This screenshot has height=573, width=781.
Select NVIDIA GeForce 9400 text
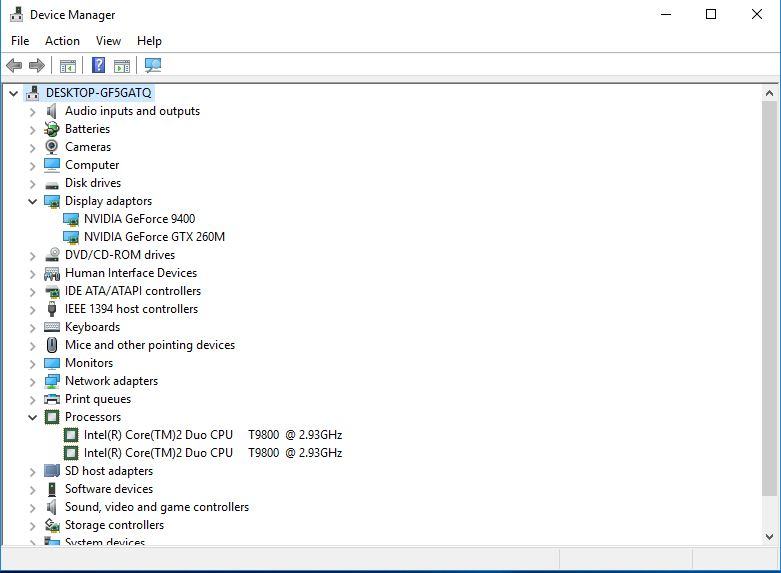click(x=139, y=219)
